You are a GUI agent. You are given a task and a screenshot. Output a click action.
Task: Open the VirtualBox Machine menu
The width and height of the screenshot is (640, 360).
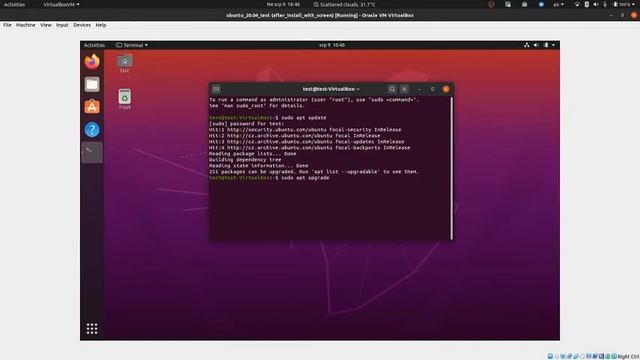pos(26,25)
